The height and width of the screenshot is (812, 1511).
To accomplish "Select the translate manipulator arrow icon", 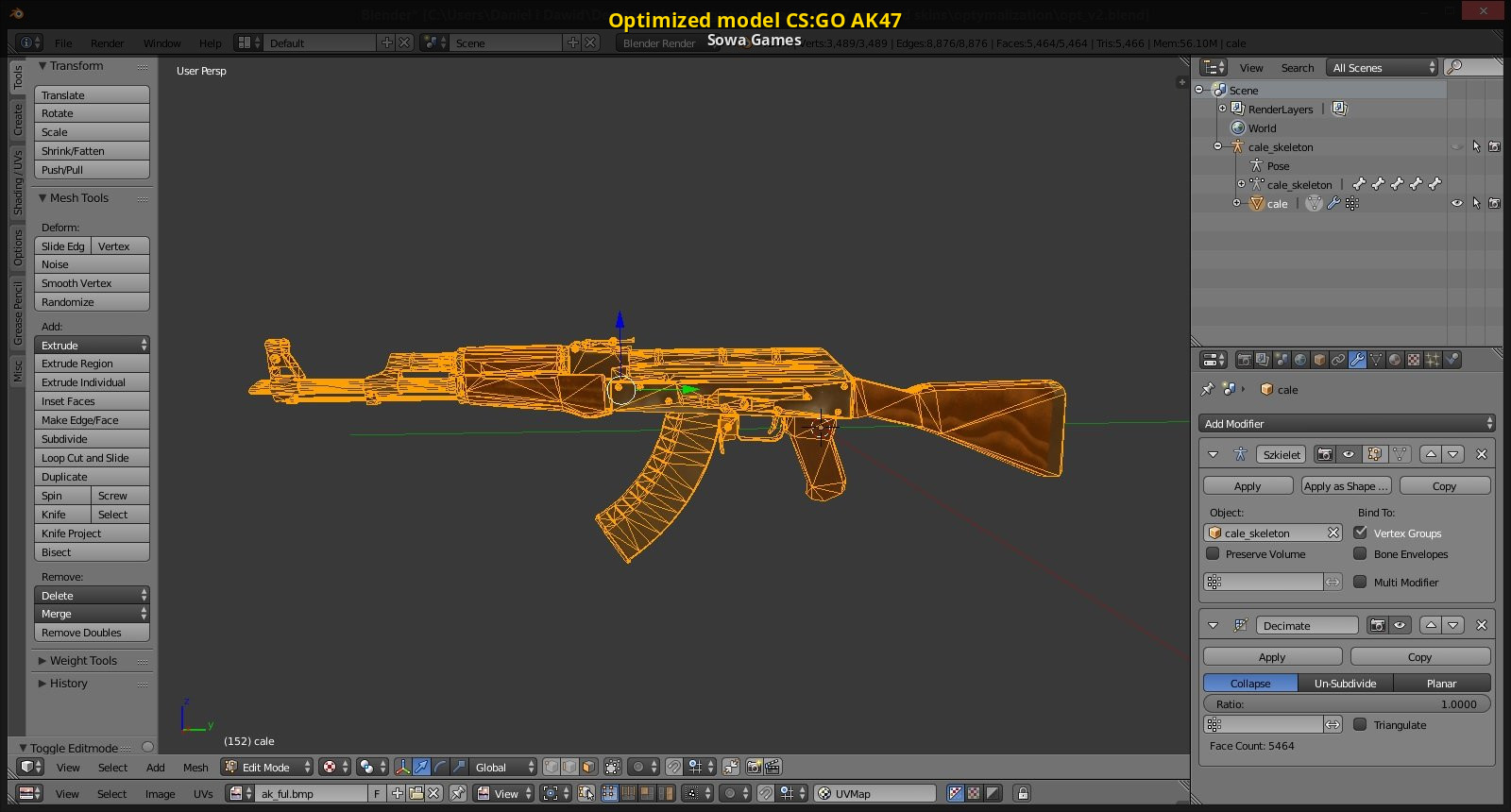I will 422,767.
